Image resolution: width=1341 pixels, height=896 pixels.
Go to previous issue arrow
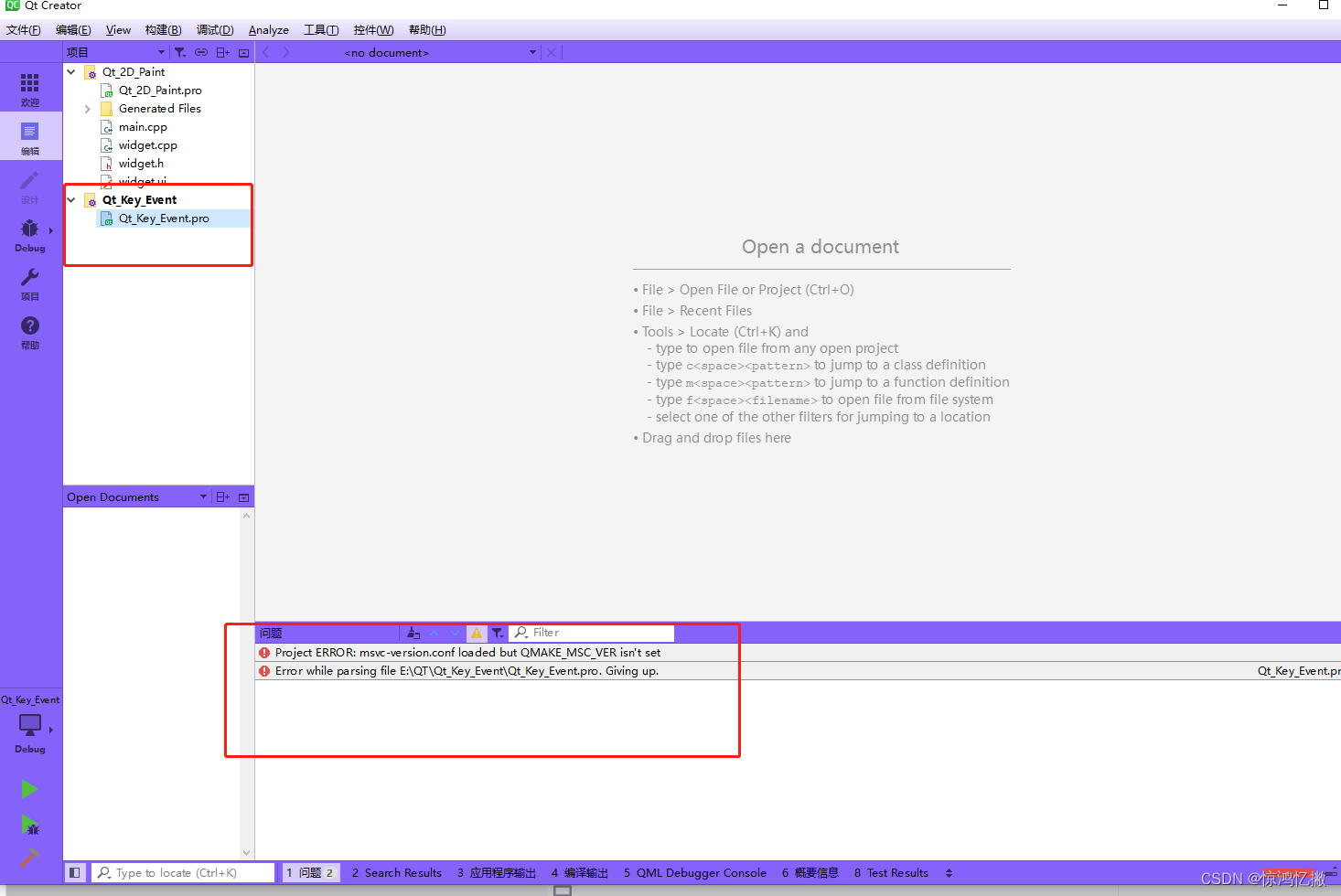click(x=434, y=633)
